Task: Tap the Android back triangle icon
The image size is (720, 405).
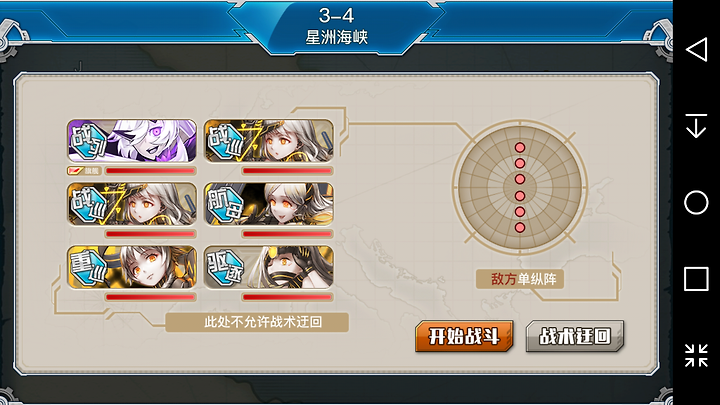Action: click(x=697, y=49)
